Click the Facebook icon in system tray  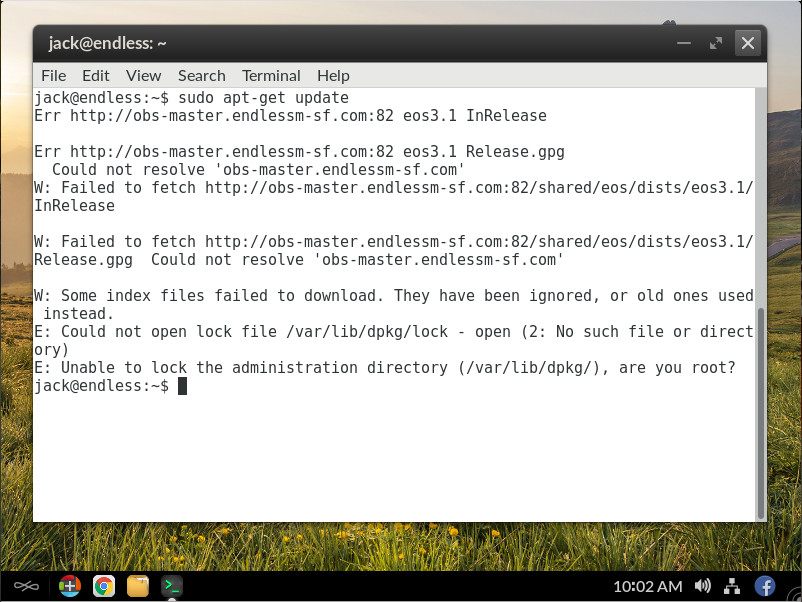coord(765,586)
